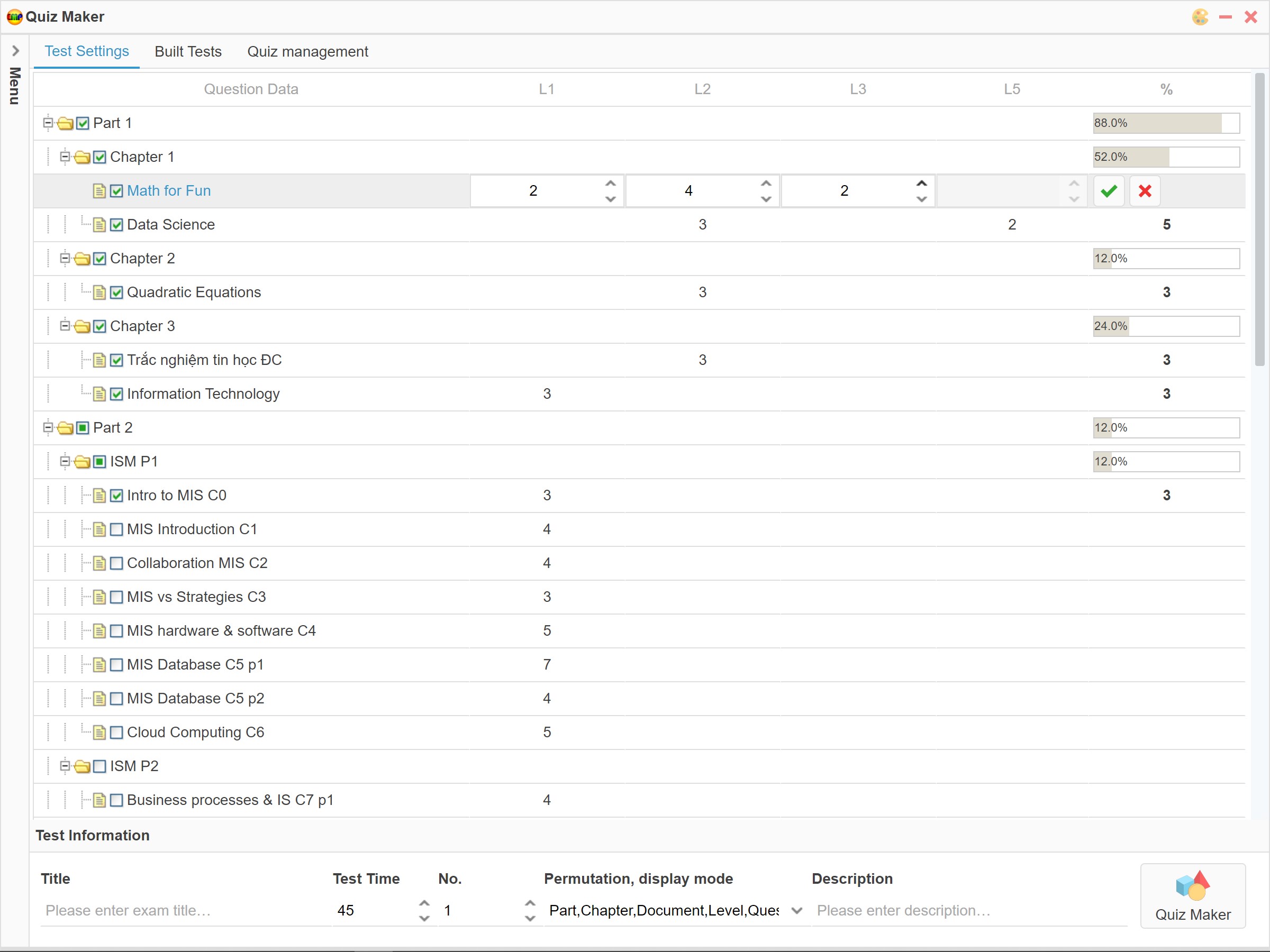This screenshot has height=952, width=1270.
Task: Check the MIS Introduction C1 checkbox
Action: pyautogui.click(x=116, y=529)
